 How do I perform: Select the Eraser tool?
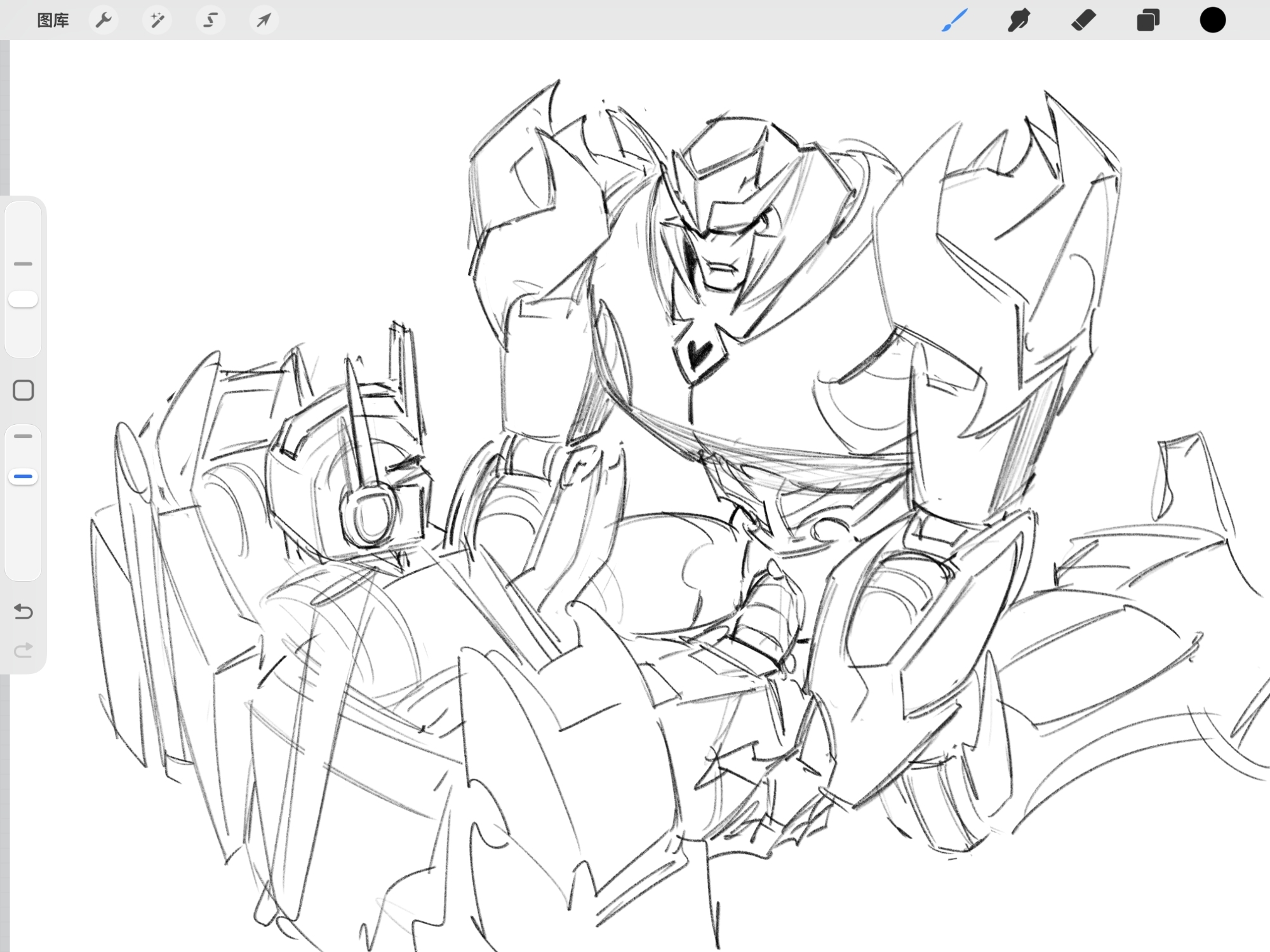tap(1083, 20)
